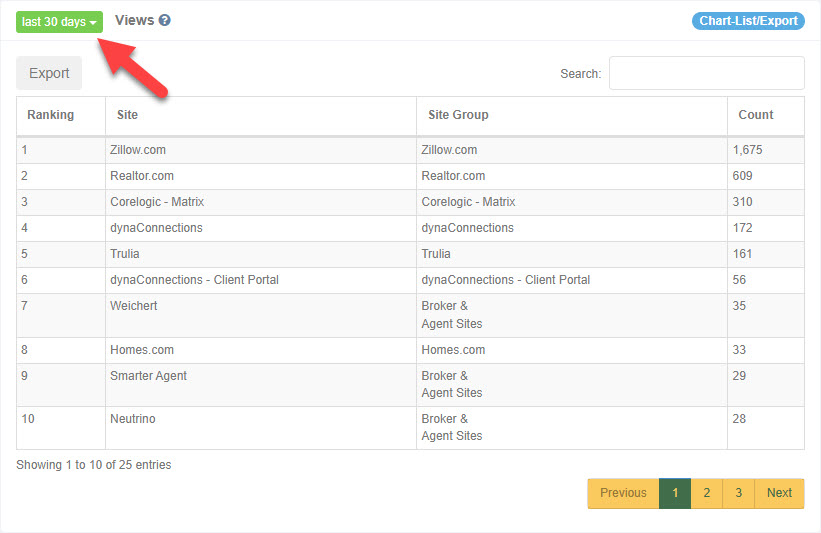Open the Chart-List/Export button
Image resolution: width=821 pixels, height=533 pixels.
[748, 21]
